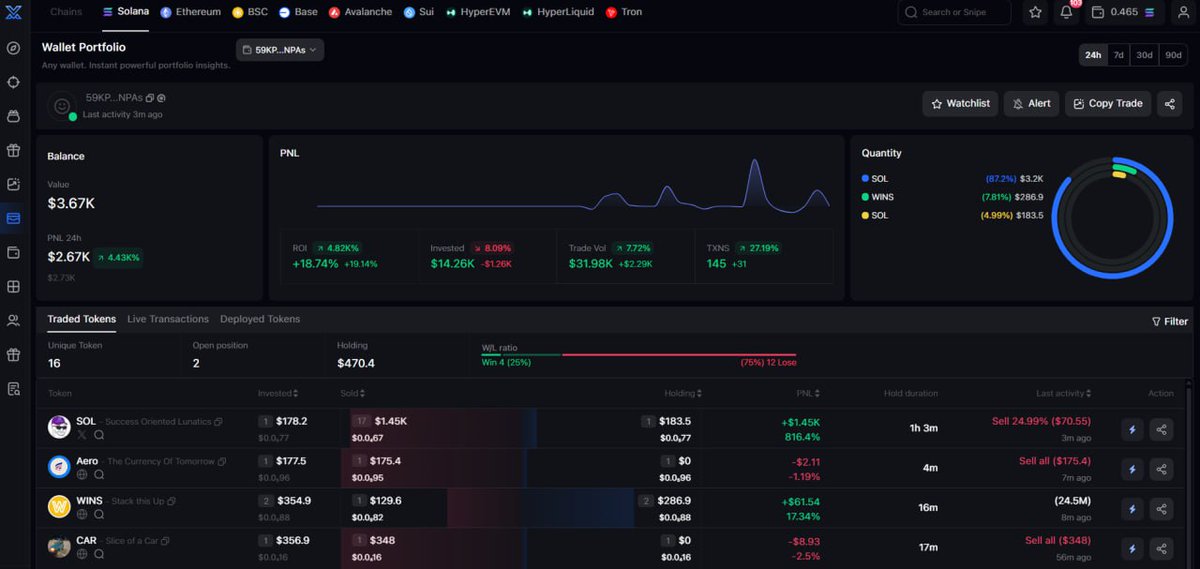Click the W/L ratio win-lose bar
This screenshot has height=569, width=1200.
pos(638,355)
